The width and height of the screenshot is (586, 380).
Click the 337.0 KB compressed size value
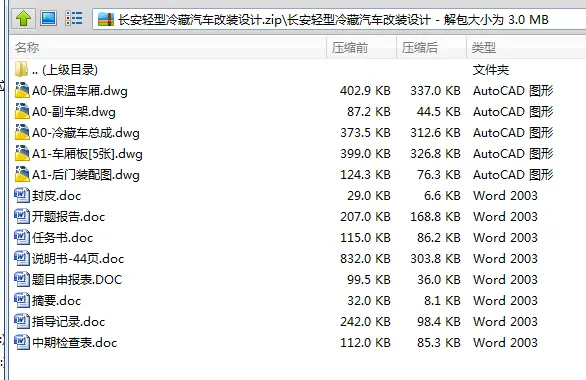(x=435, y=91)
